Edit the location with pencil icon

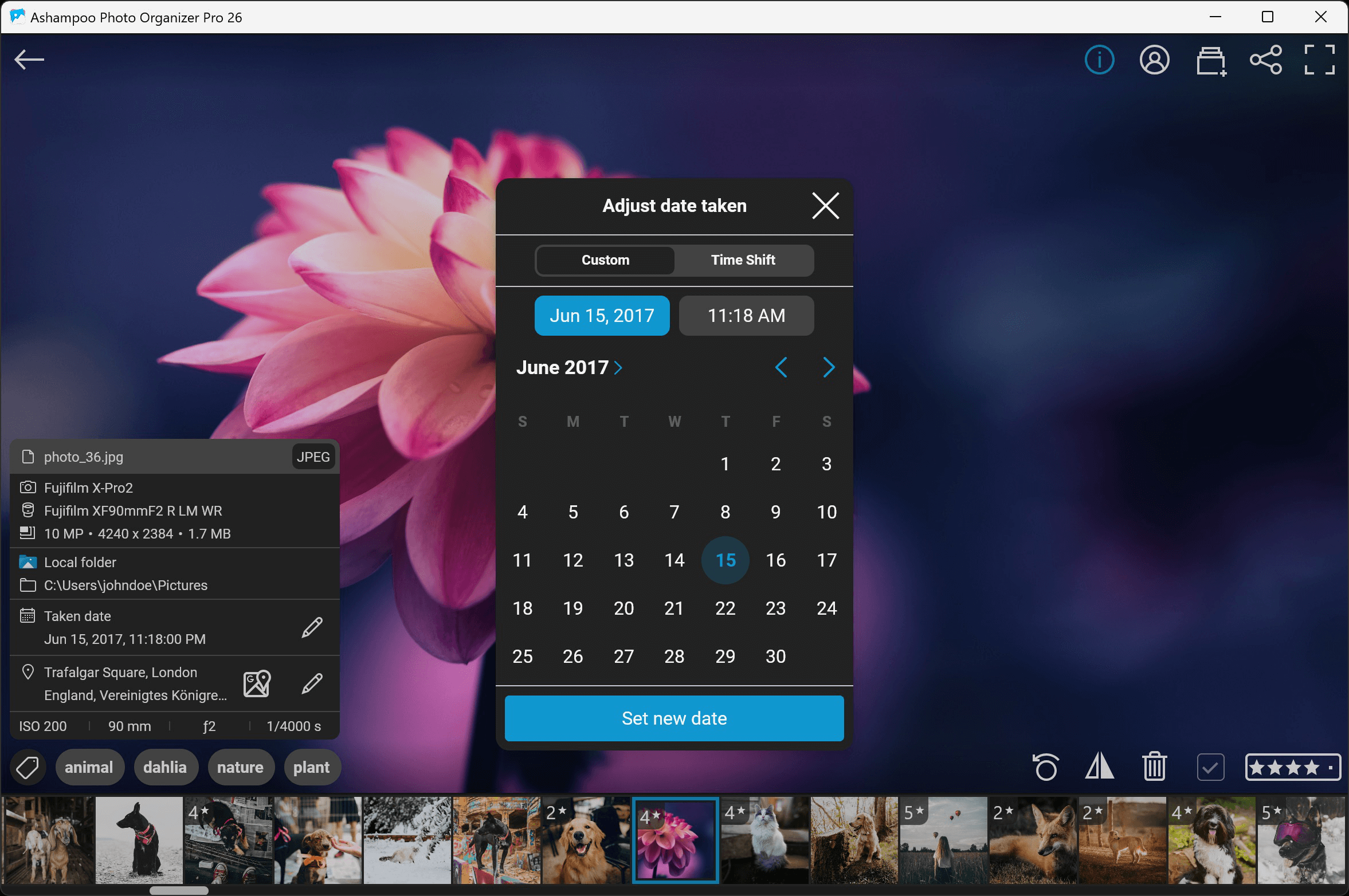pyautogui.click(x=312, y=683)
